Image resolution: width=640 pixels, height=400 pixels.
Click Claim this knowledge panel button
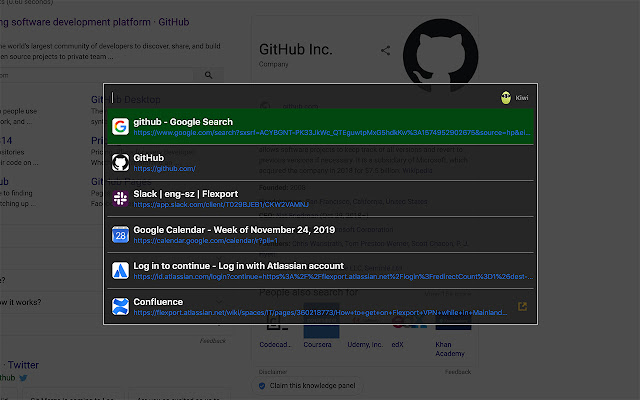[x=307, y=385]
